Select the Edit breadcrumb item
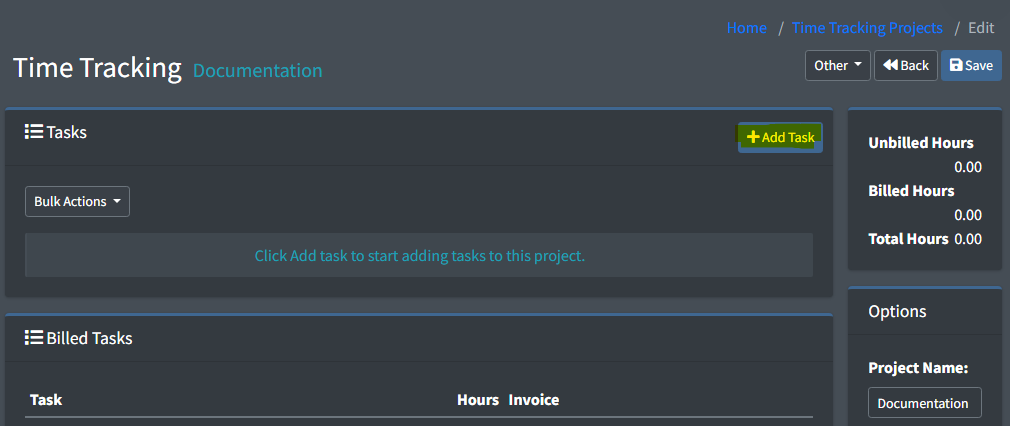 (981, 28)
